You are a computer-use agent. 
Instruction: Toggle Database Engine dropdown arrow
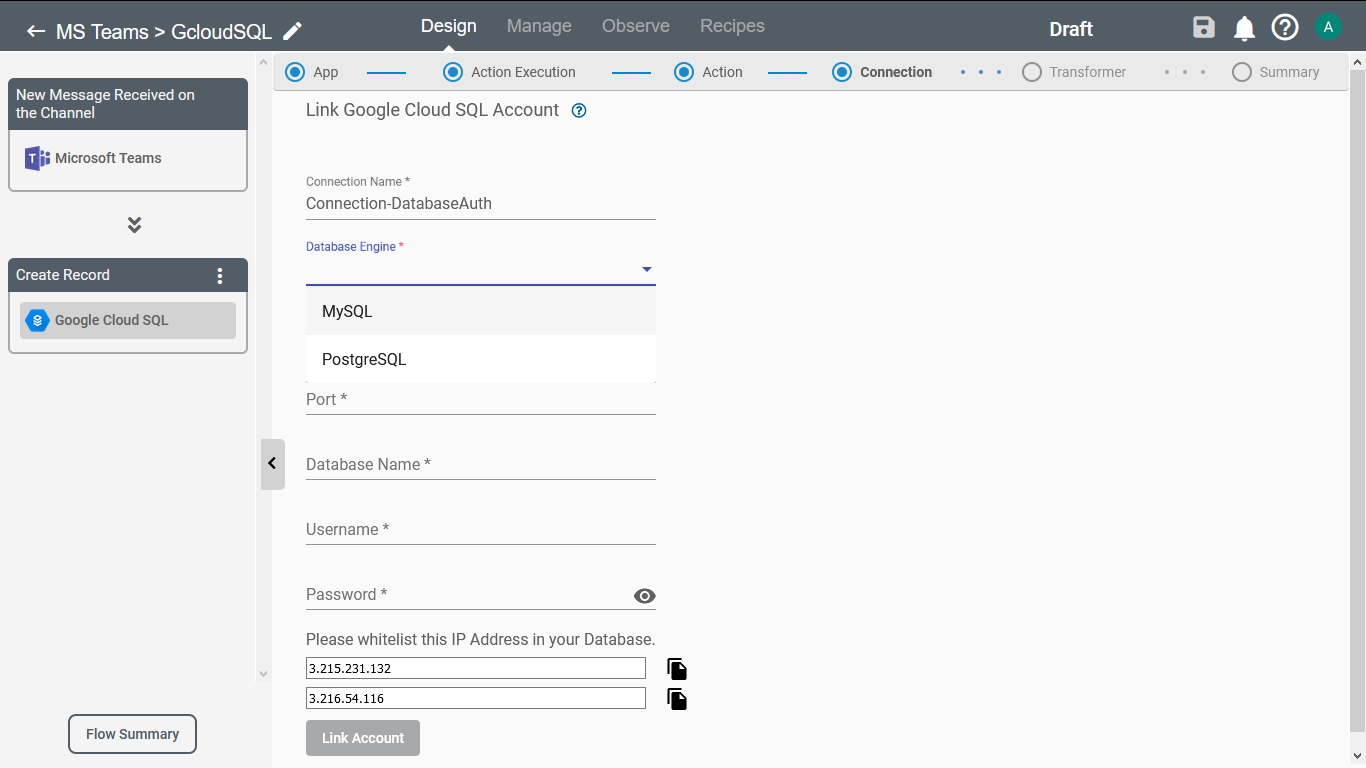646,270
